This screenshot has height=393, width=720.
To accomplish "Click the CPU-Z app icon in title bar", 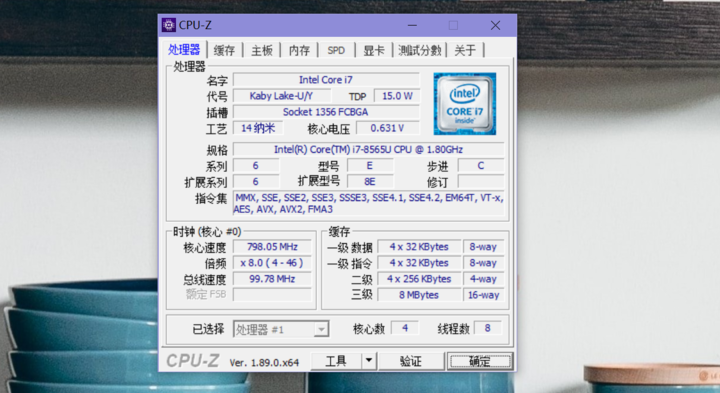I will 169,25.
